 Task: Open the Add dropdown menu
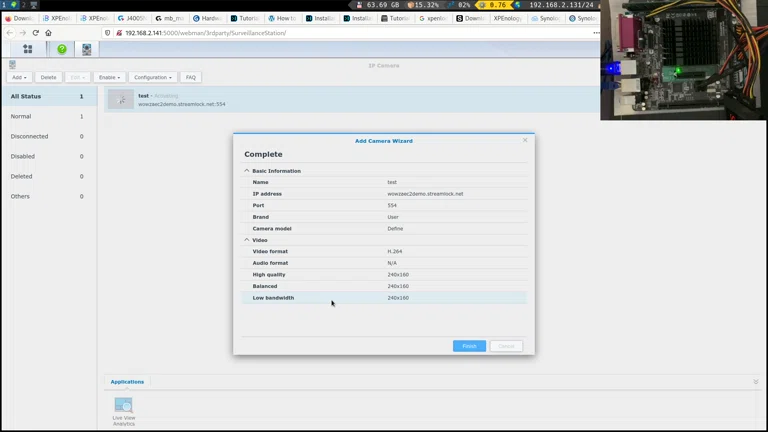pos(19,77)
